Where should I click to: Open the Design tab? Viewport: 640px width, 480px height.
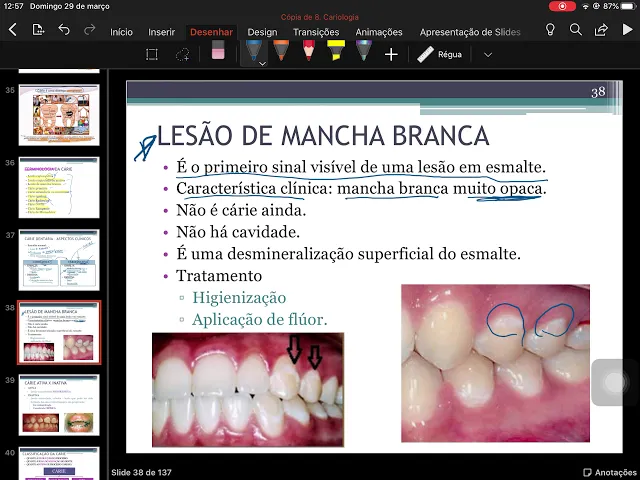point(262,32)
